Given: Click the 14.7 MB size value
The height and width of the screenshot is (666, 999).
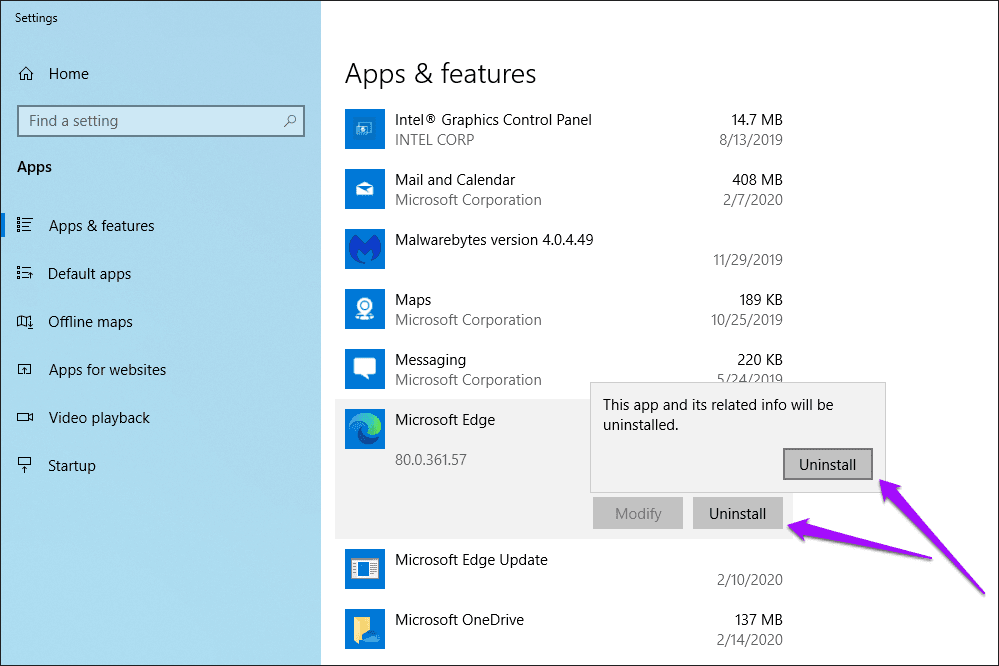Looking at the screenshot, I should point(756,120).
